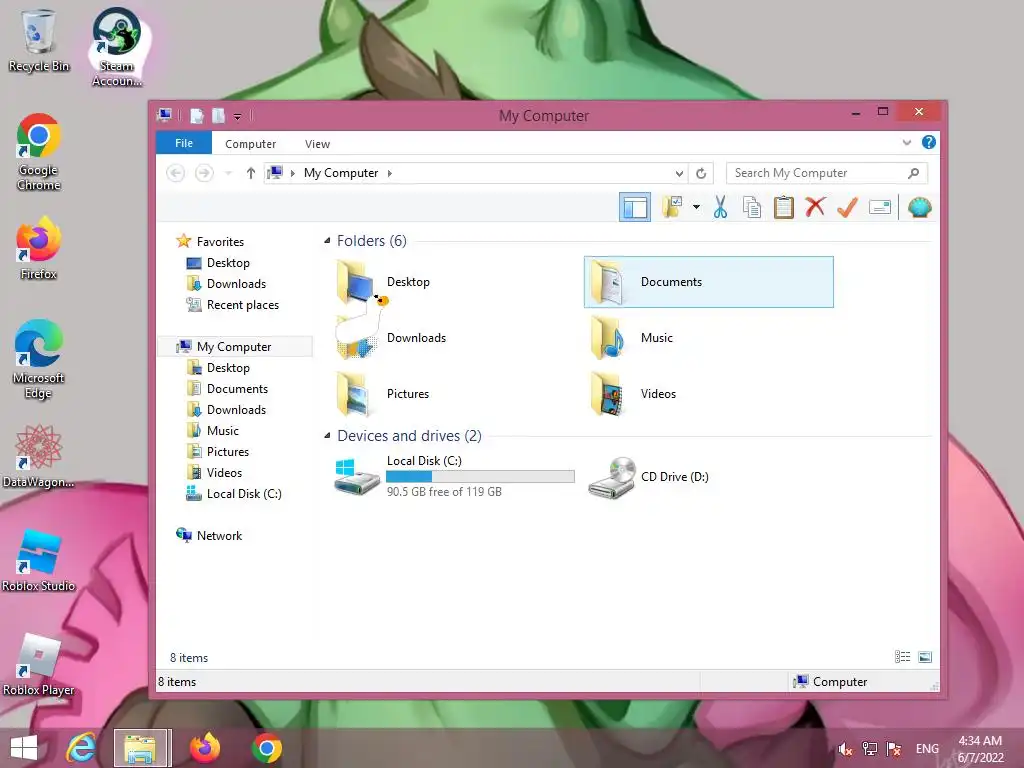Select Pictures under My Computer tree
The width and height of the screenshot is (1024, 768).
point(227,452)
